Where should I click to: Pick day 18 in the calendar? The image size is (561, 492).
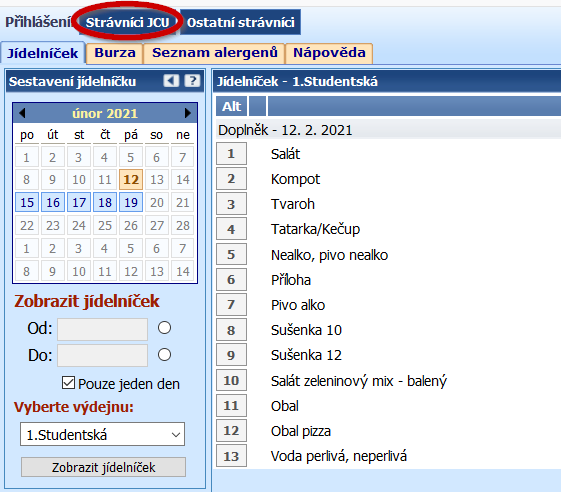pos(105,203)
